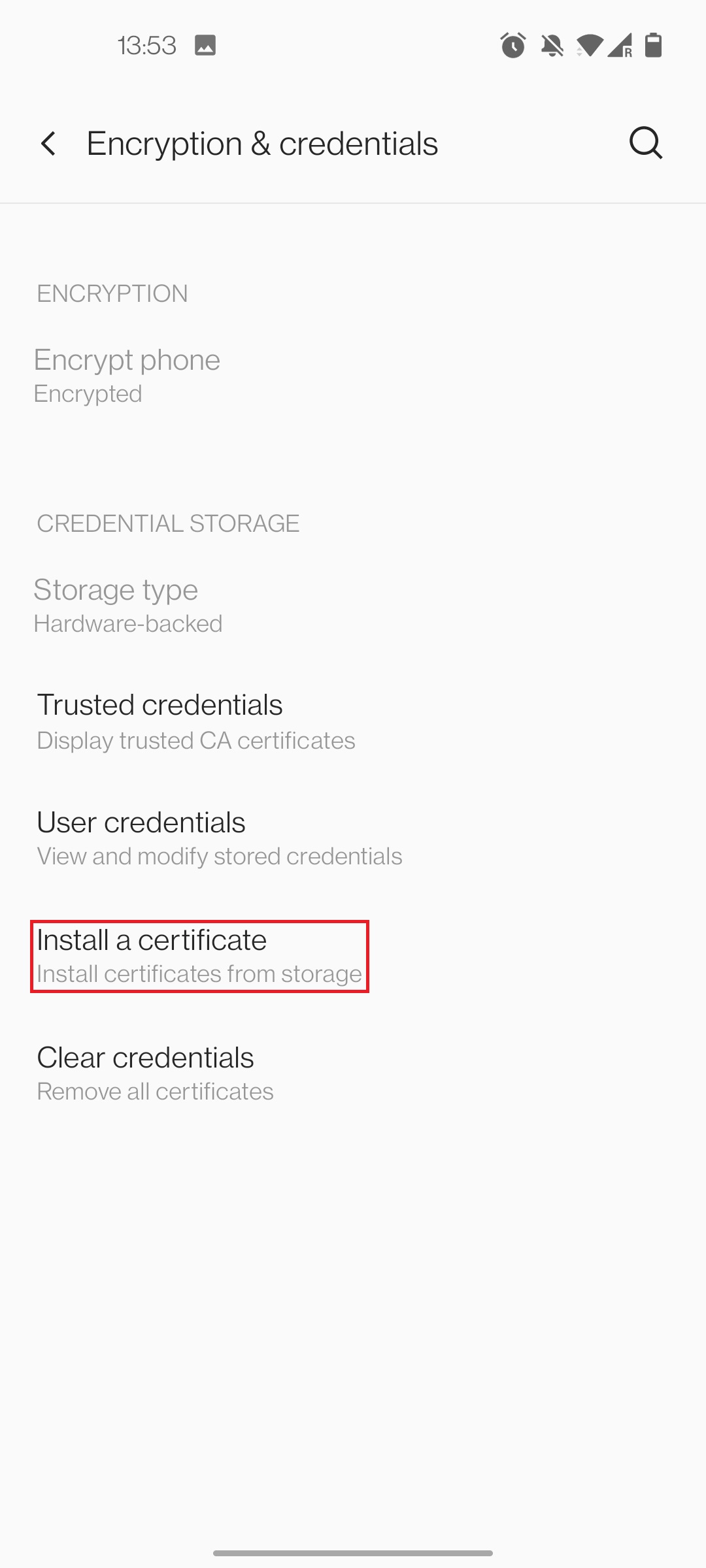Select Install a certificate
Screen dimensions: 706x1568
point(353,956)
